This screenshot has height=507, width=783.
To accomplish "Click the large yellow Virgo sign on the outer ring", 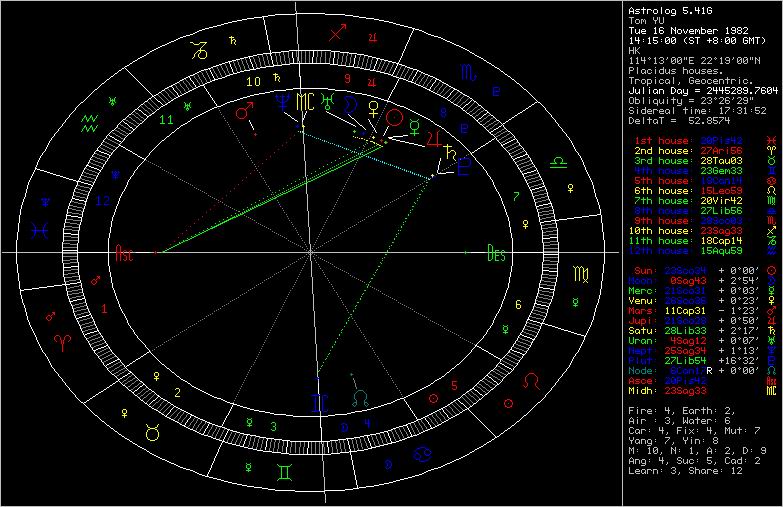I will pos(581,274).
